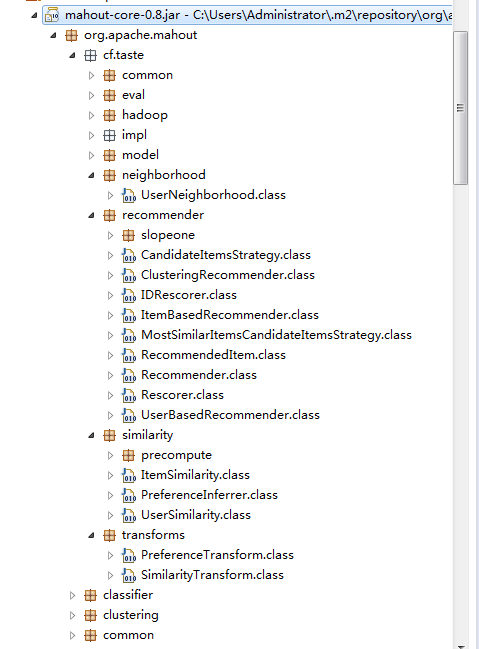Expand the classifier package arrow

pyautogui.click(x=72, y=595)
